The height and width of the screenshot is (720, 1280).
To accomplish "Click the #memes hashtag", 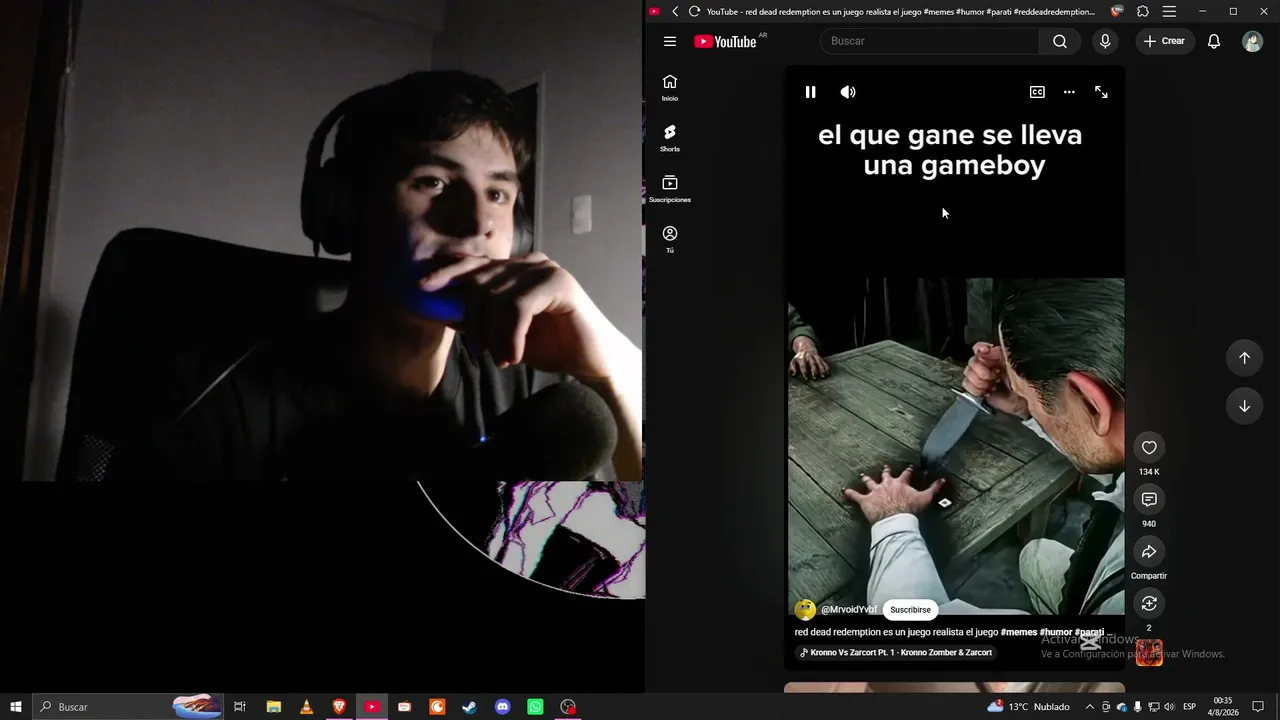I will pyautogui.click(x=1019, y=632).
